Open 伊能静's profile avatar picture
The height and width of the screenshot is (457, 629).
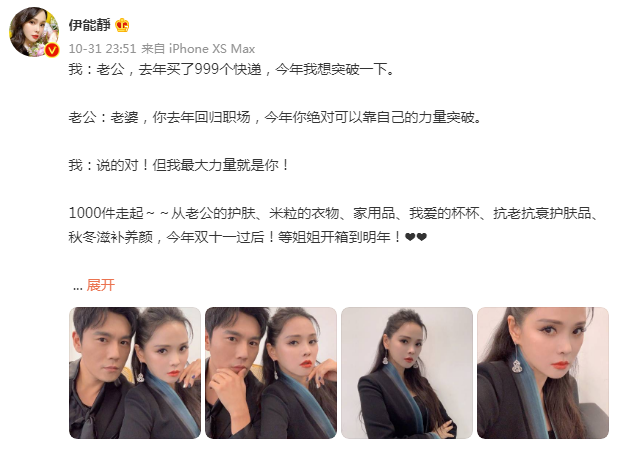pos(34,32)
